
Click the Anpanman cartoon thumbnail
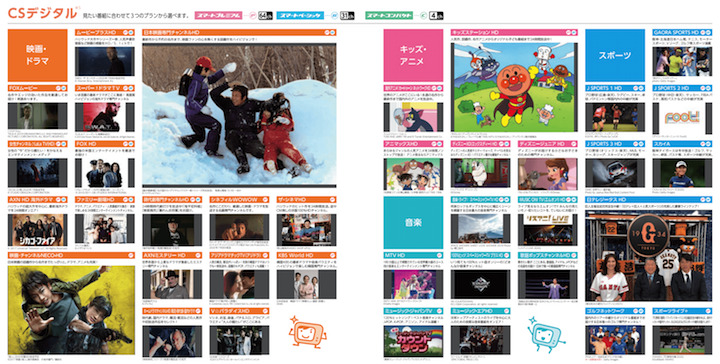[x=514, y=86]
